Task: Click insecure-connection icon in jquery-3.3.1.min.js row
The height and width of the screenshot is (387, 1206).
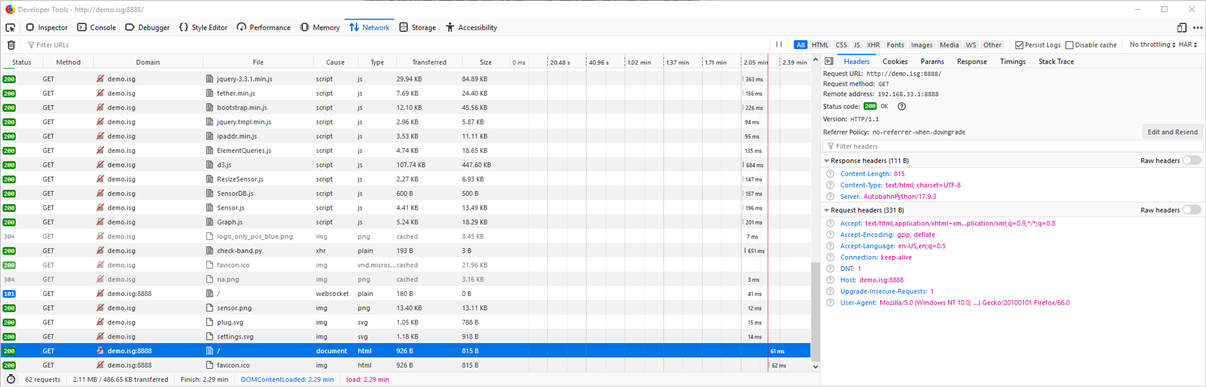Action: [100, 78]
